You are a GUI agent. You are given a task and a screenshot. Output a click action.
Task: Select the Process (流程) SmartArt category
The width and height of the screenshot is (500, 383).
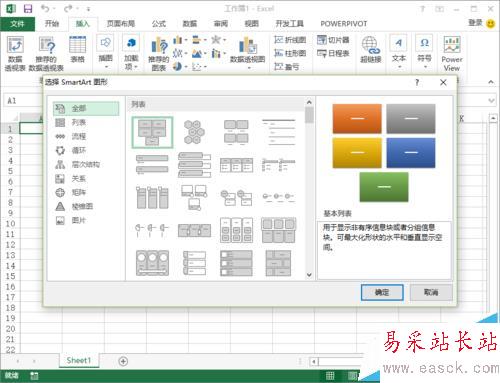(x=86, y=136)
